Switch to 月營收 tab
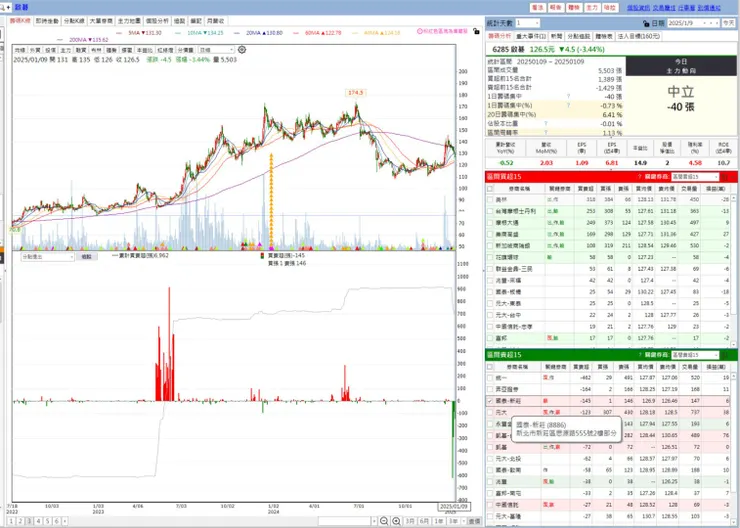 pyautogui.click(x=216, y=21)
